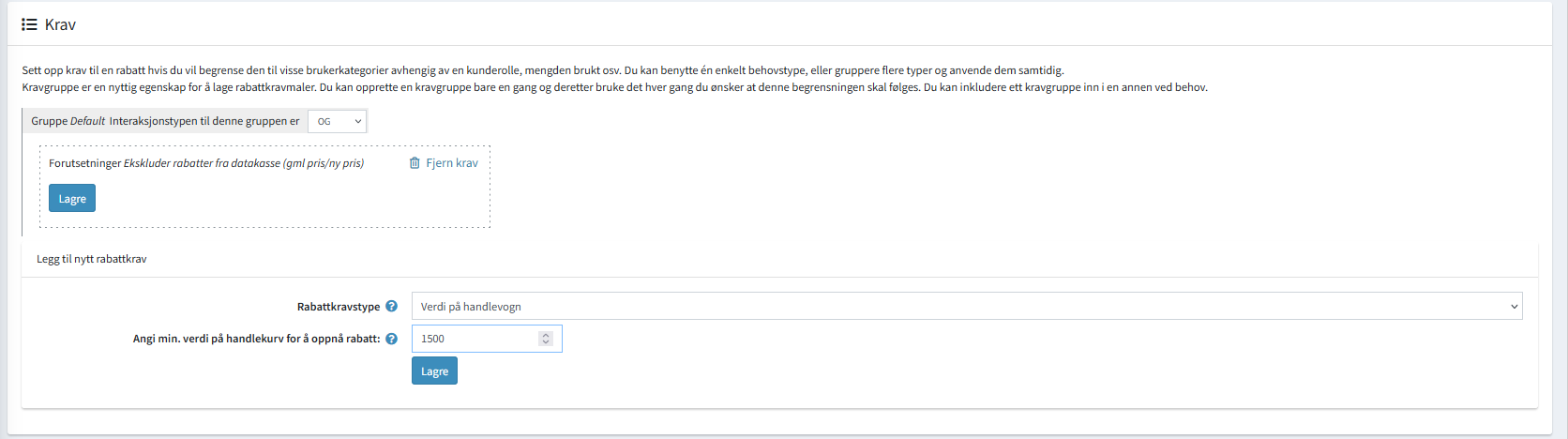The image size is (1568, 439).
Task: Increase the minimum cart value with the up arrow
Action: click(546, 335)
